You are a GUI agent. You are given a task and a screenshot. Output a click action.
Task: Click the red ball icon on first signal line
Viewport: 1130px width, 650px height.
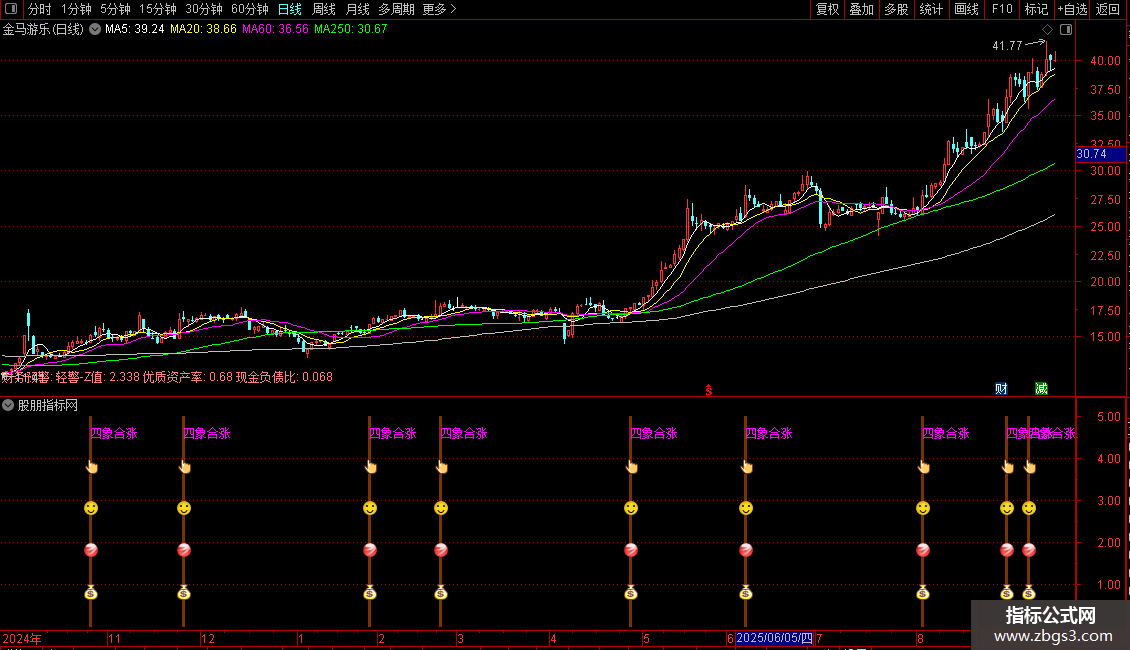[x=91, y=550]
